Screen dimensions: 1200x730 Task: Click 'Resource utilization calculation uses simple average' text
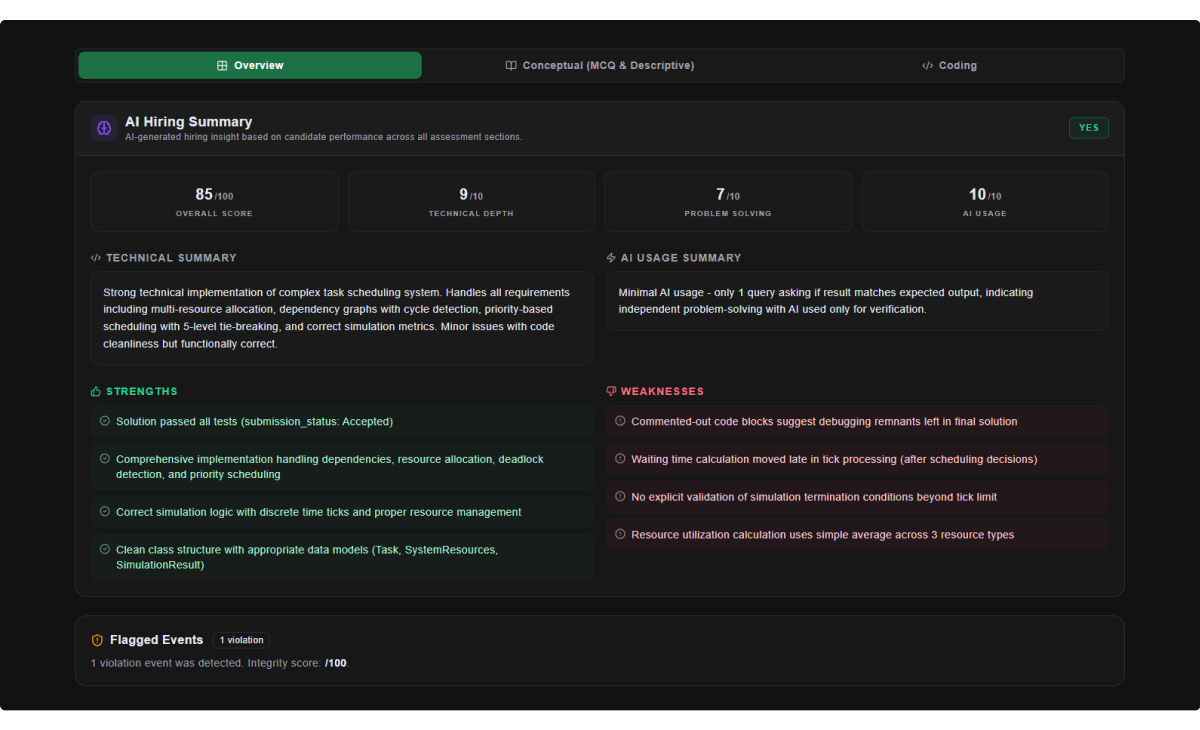point(822,535)
